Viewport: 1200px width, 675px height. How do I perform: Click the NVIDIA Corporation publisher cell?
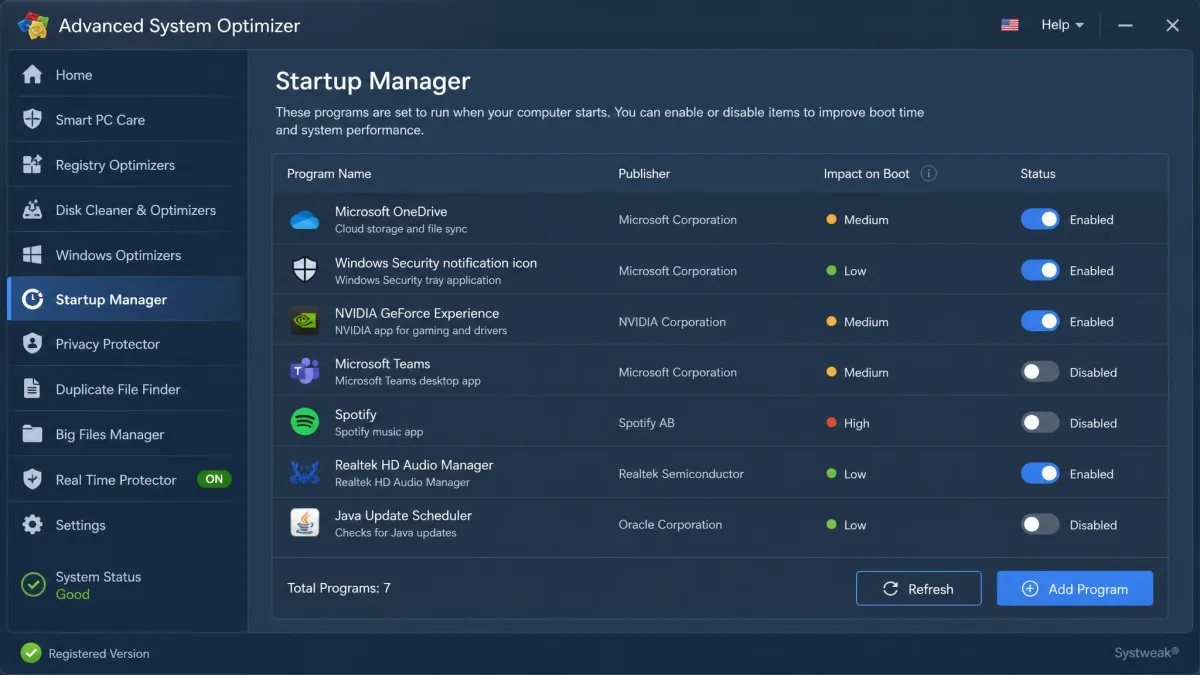pyautogui.click(x=672, y=322)
